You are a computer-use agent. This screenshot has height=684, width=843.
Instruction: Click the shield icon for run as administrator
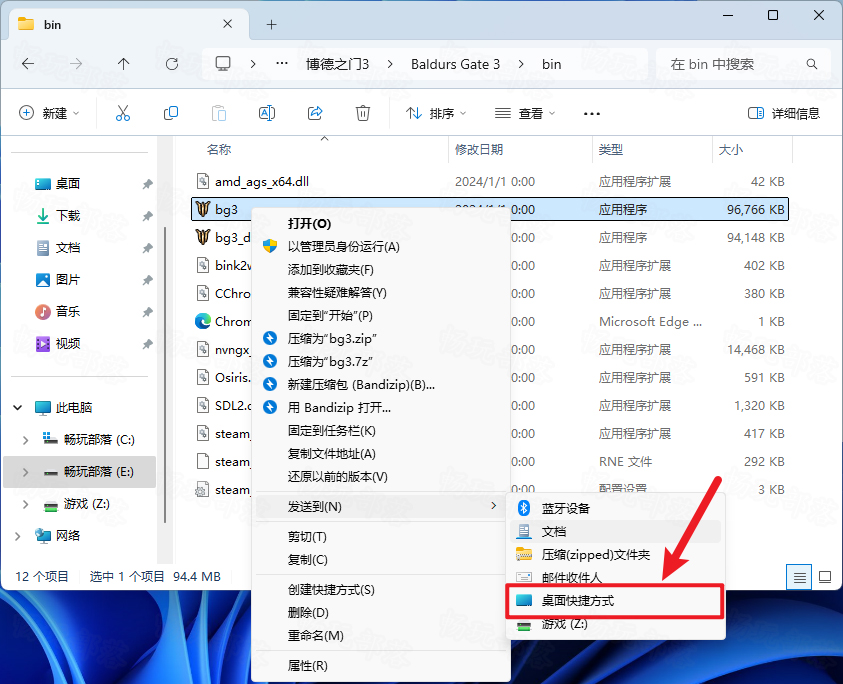coord(270,246)
